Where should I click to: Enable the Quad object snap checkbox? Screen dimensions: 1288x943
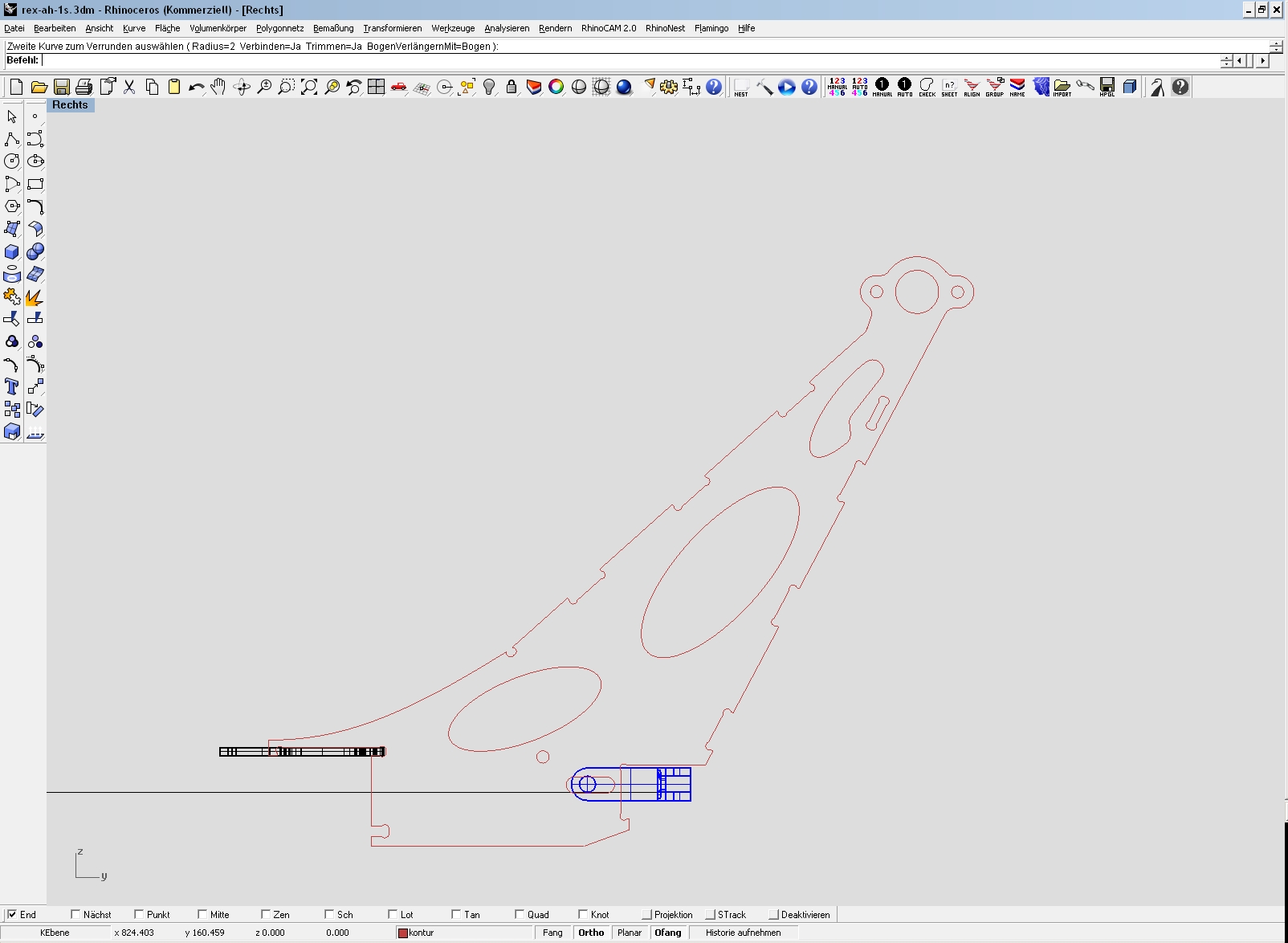[x=520, y=914]
